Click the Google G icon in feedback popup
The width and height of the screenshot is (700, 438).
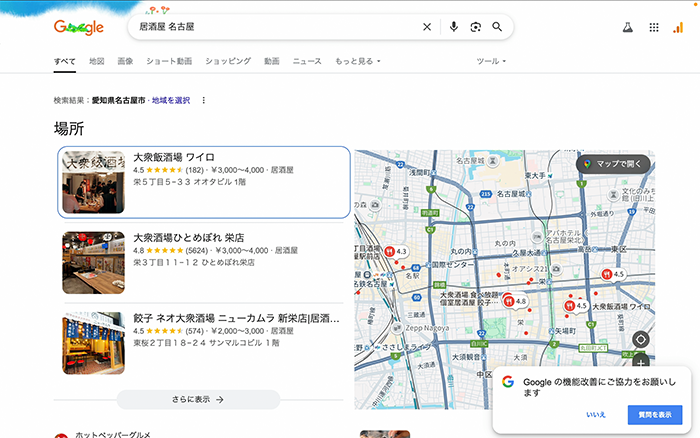coord(508,382)
